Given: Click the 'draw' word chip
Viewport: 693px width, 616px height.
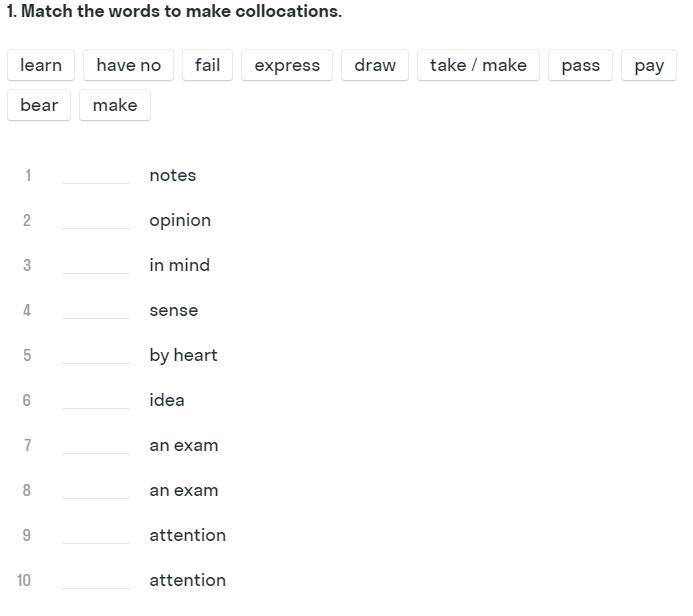Looking at the screenshot, I should coord(375,65).
